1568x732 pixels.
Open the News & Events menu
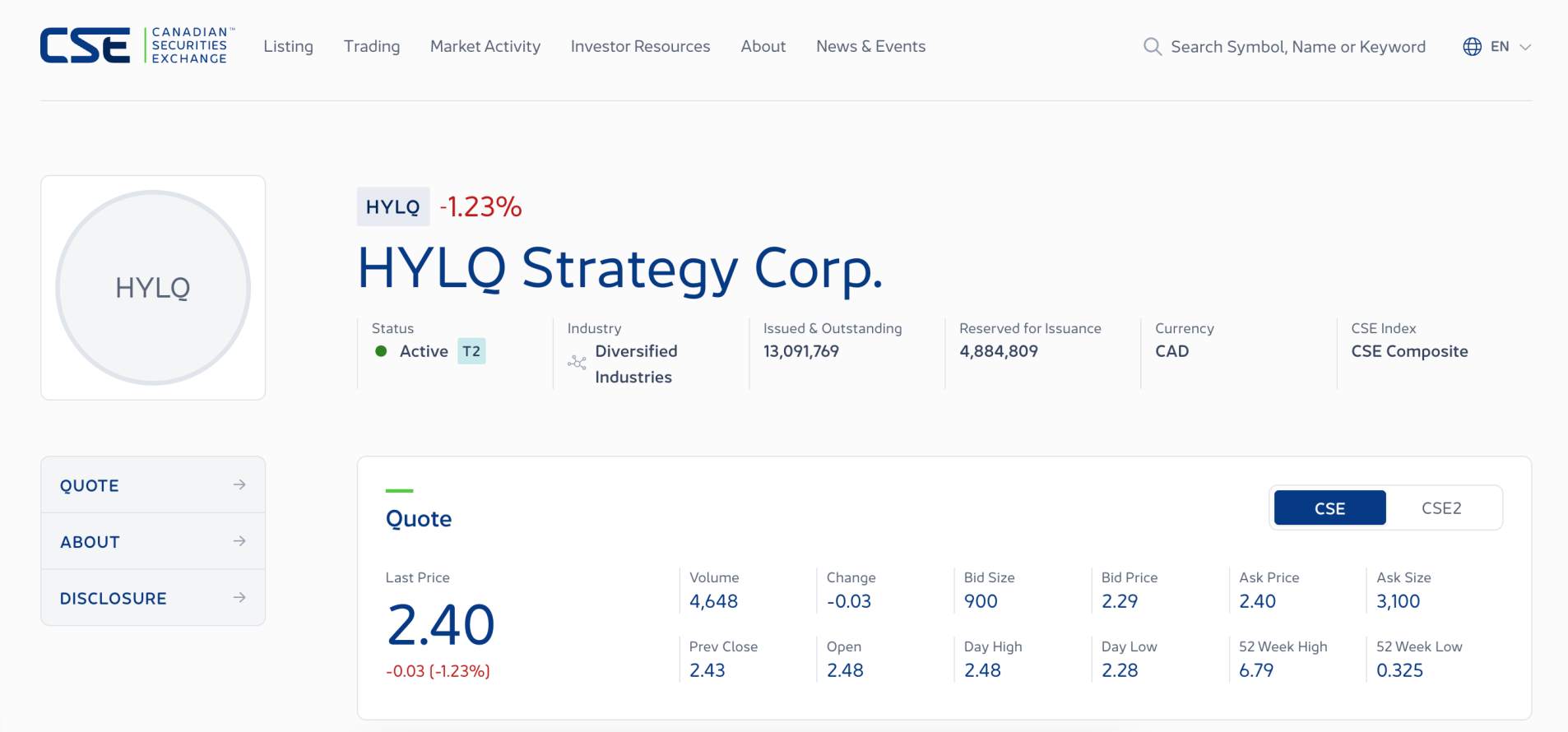(870, 47)
